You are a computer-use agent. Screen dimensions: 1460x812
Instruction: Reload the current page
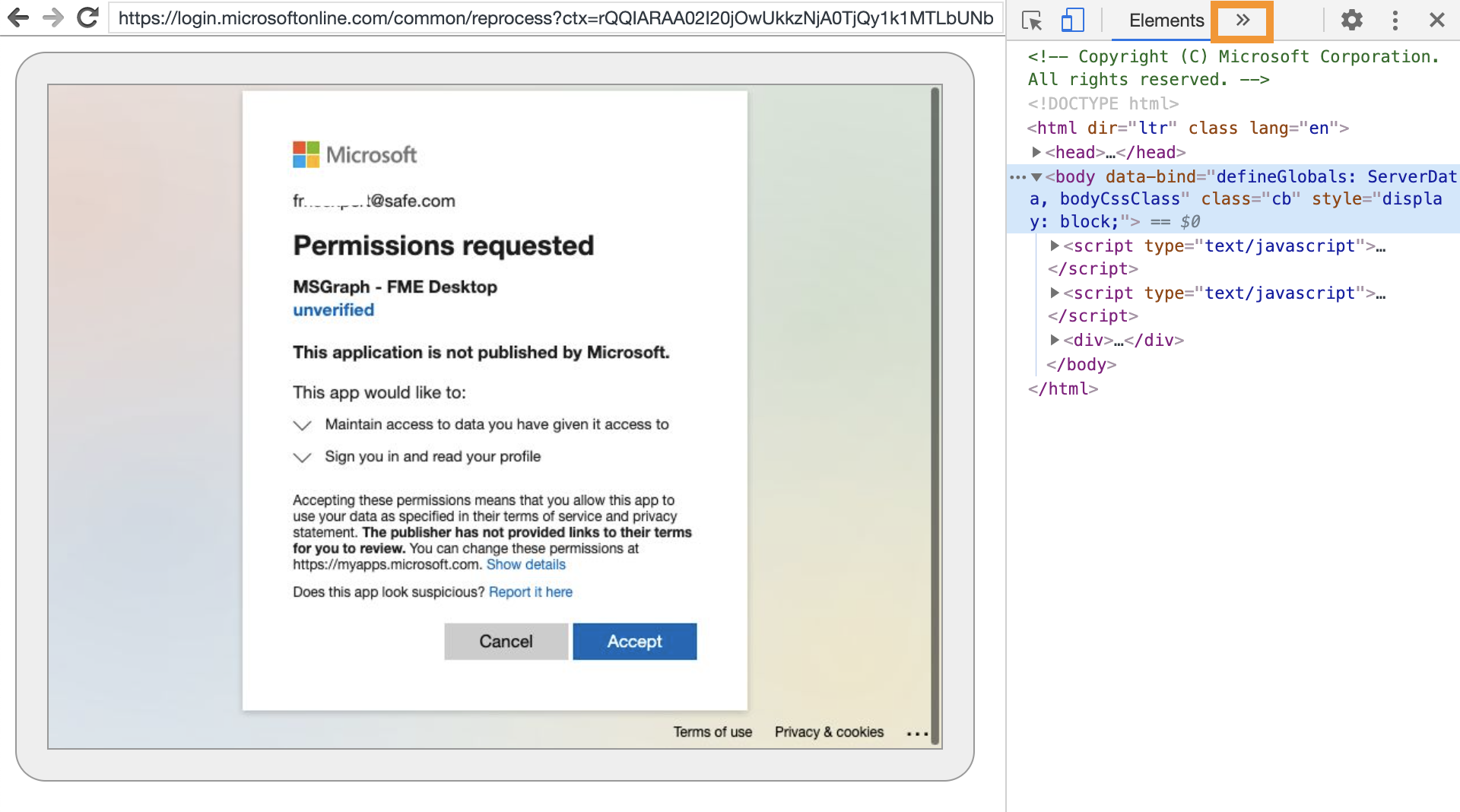pos(87,18)
